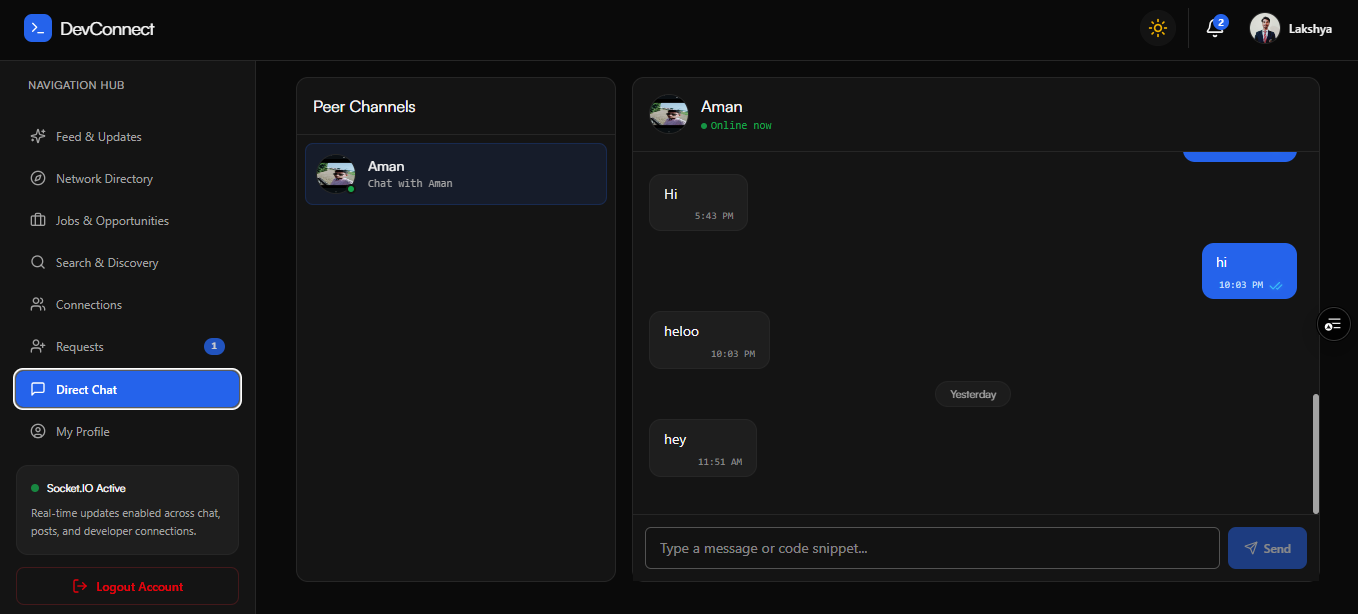Open Lakshya's profile avatar menu
The image size is (1358, 614).
coord(1265,28)
